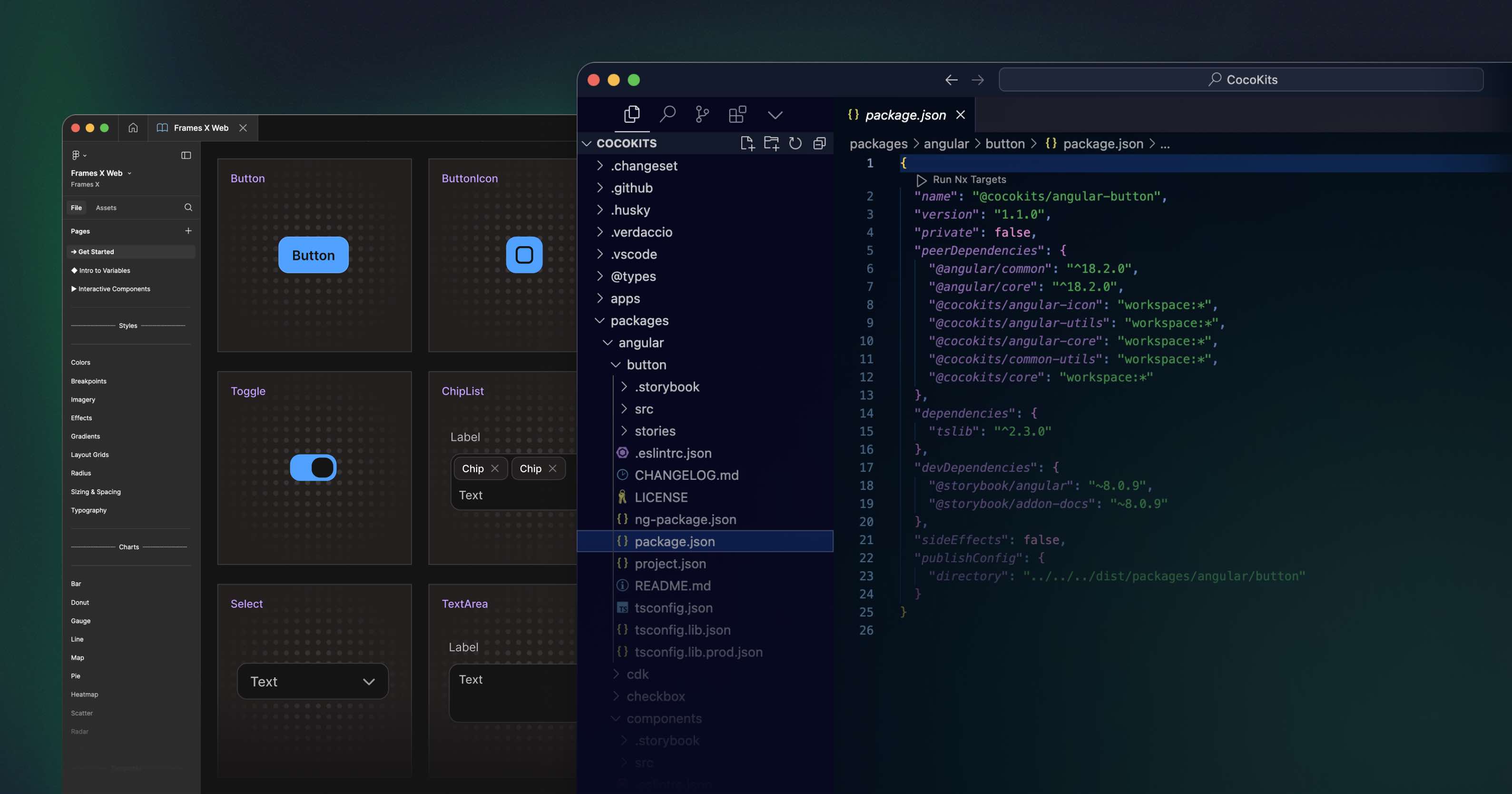The image size is (1512, 794).
Task: Flip the blue Toggle switch in the canvas
Action: click(313, 467)
